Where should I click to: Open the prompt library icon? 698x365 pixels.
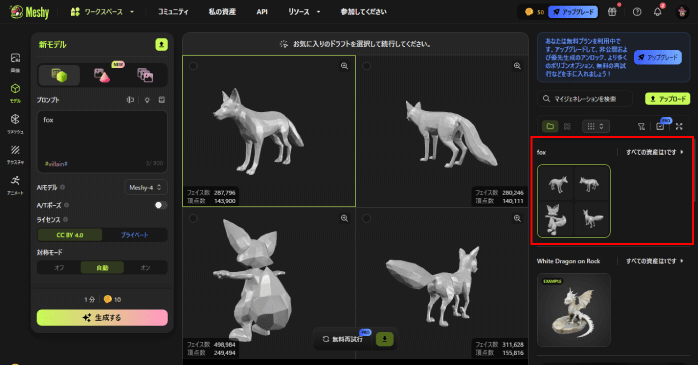[x=162, y=100]
